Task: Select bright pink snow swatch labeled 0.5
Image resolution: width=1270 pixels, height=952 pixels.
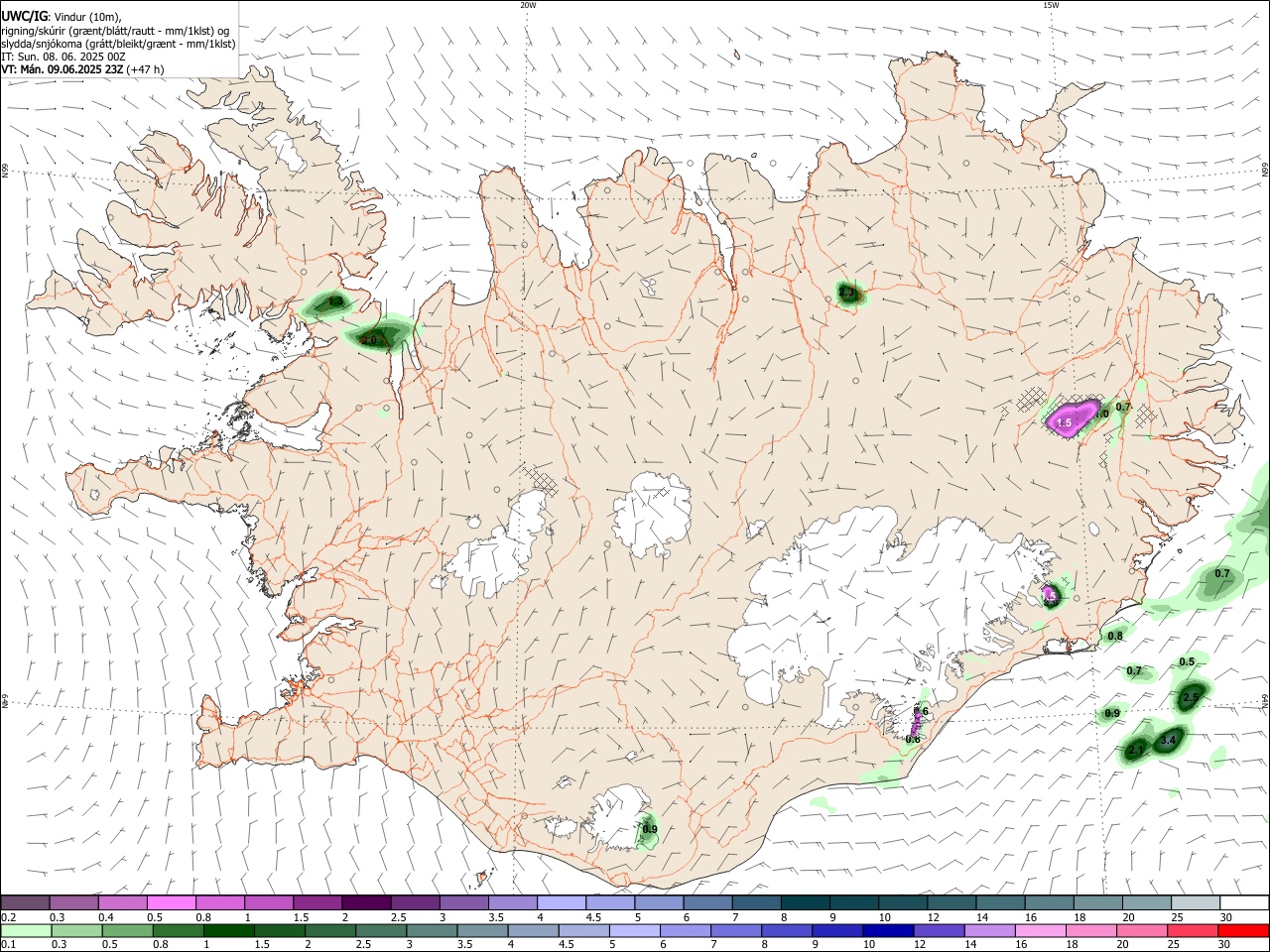Action: pyautogui.click(x=171, y=902)
